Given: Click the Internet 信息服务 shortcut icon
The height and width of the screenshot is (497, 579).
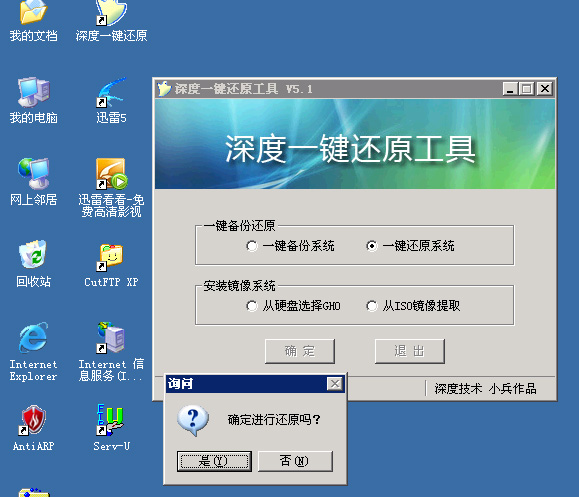Looking at the screenshot, I should [x=111, y=352].
